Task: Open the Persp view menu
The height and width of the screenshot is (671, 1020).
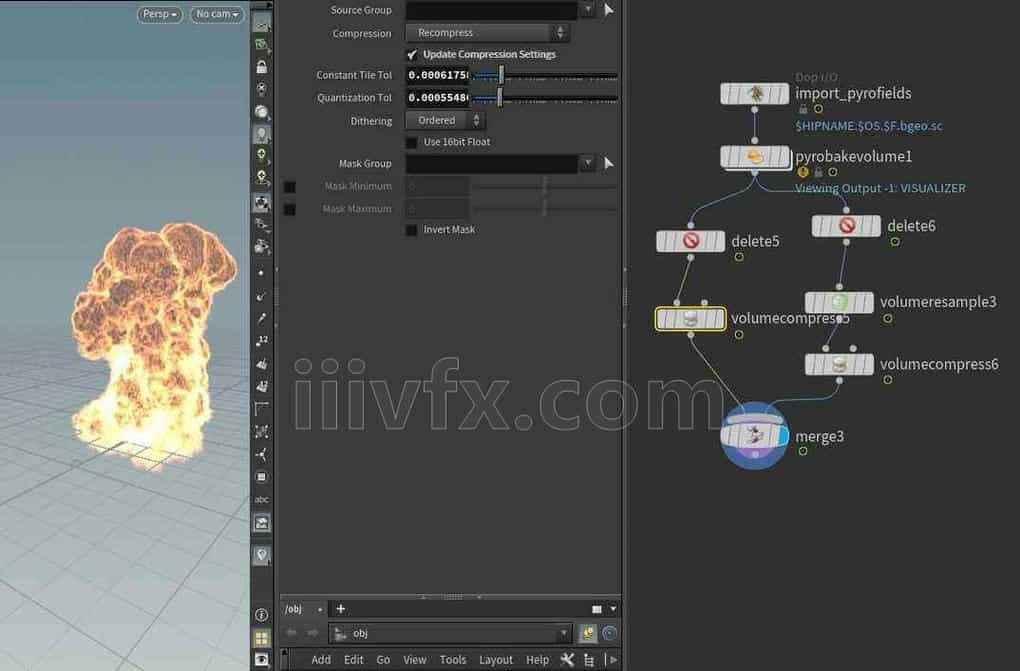Action: point(159,14)
